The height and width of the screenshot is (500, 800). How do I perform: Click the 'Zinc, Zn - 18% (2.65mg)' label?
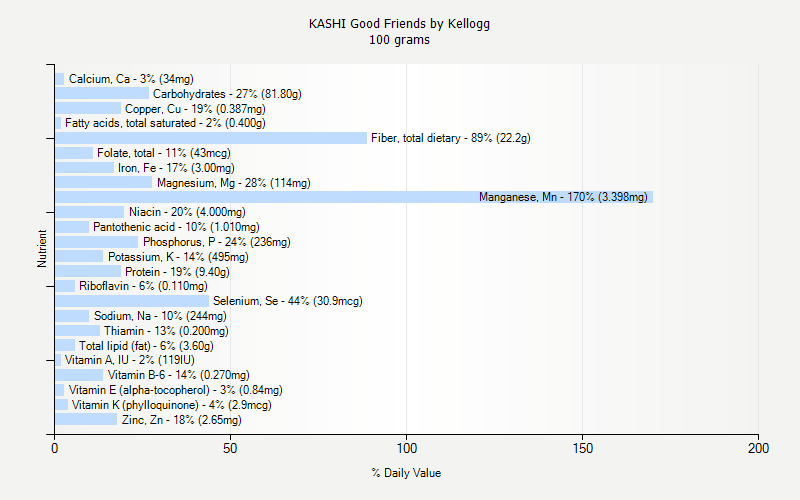pyautogui.click(x=182, y=420)
